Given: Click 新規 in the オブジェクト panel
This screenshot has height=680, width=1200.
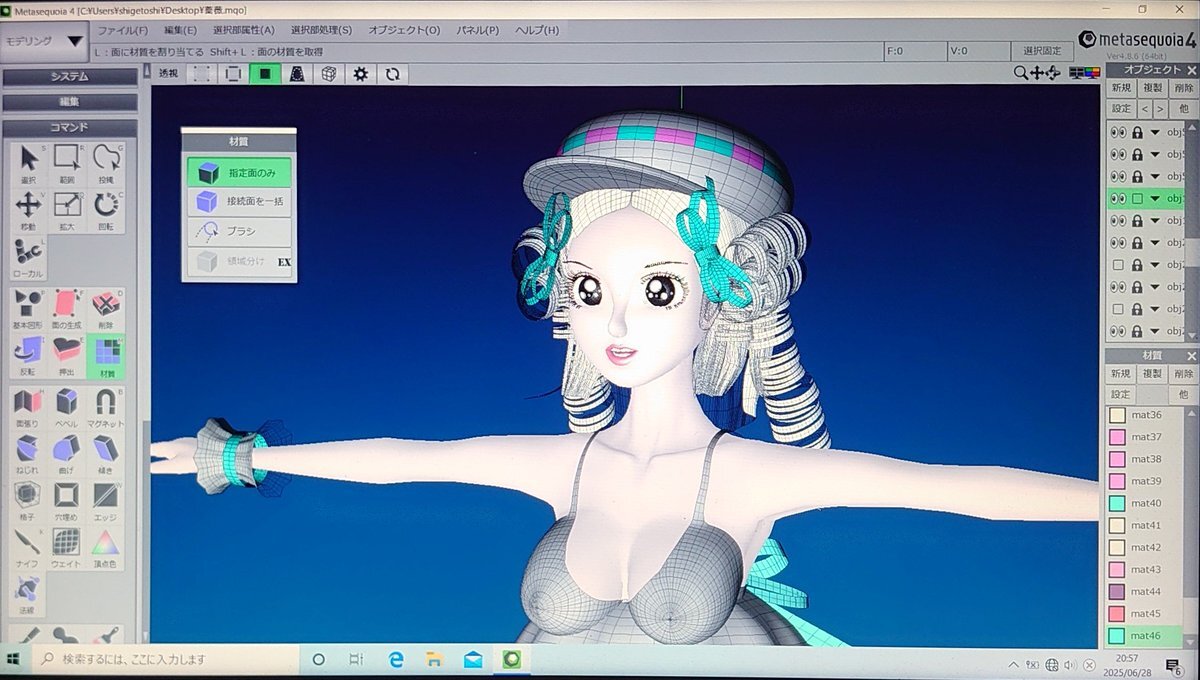Looking at the screenshot, I should [1121, 88].
